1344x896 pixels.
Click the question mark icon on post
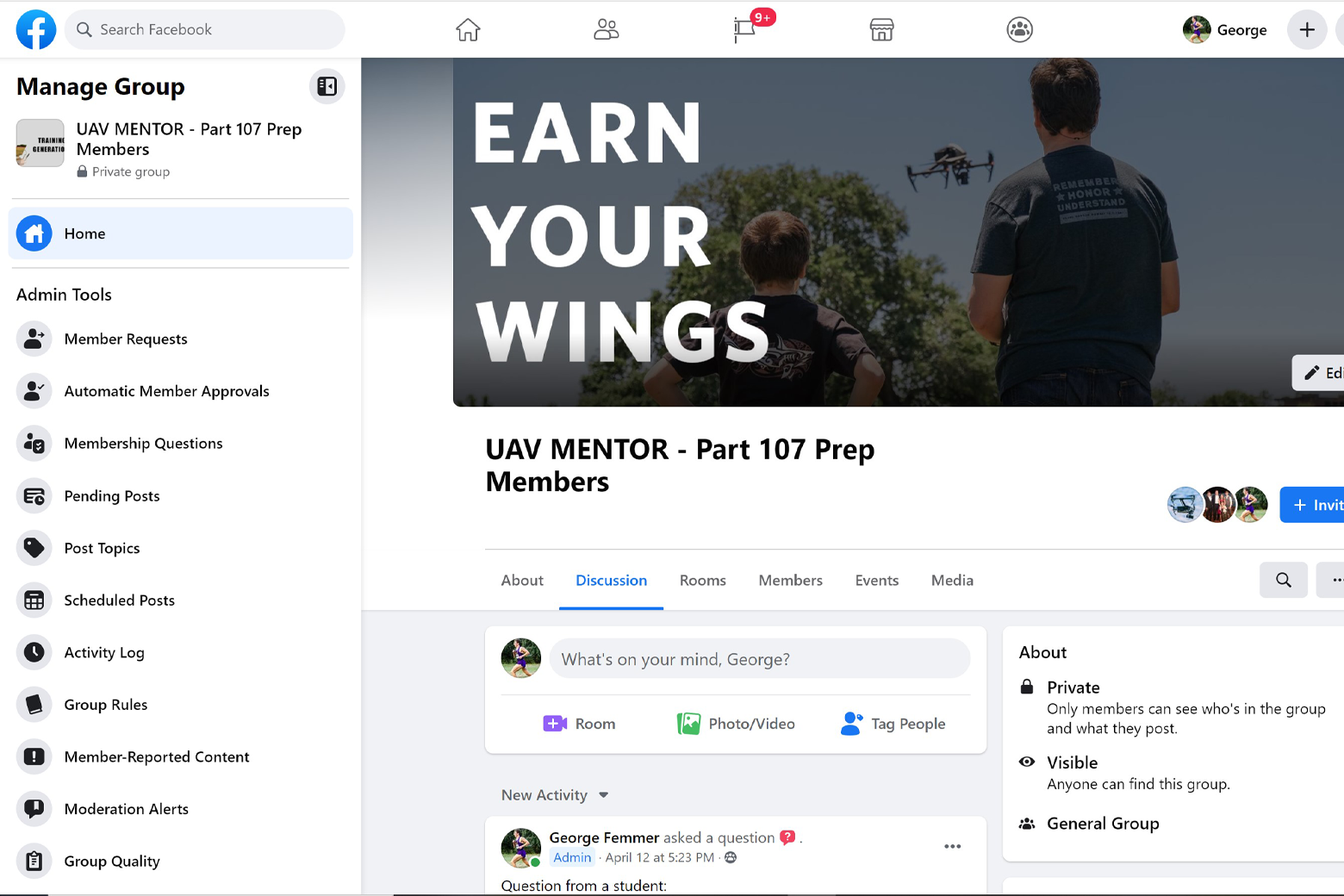click(787, 837)
